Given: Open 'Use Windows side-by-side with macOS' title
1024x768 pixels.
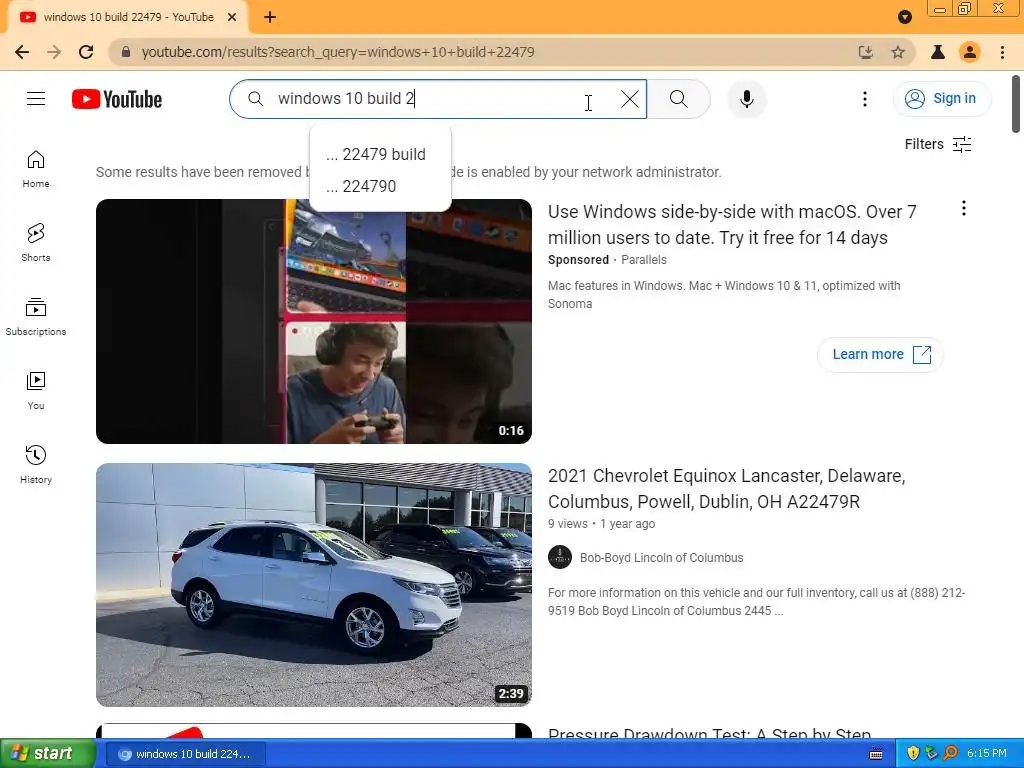Looking at the screenshot, I should click(x=732, y=225).
